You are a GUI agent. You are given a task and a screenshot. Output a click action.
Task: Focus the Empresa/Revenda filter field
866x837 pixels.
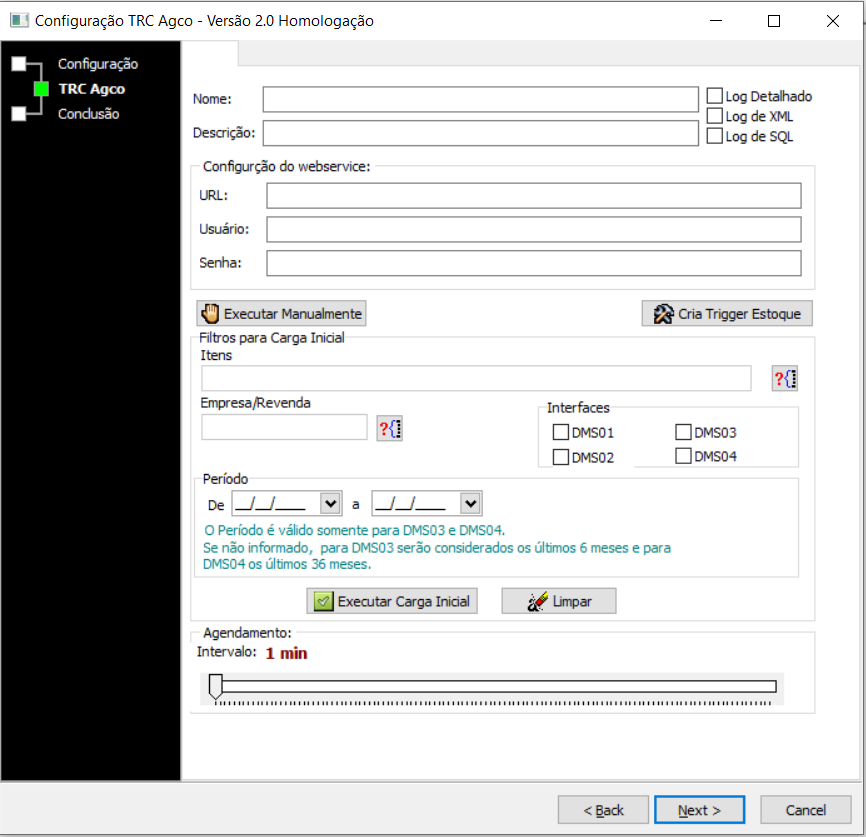click(x=284, y=427)
